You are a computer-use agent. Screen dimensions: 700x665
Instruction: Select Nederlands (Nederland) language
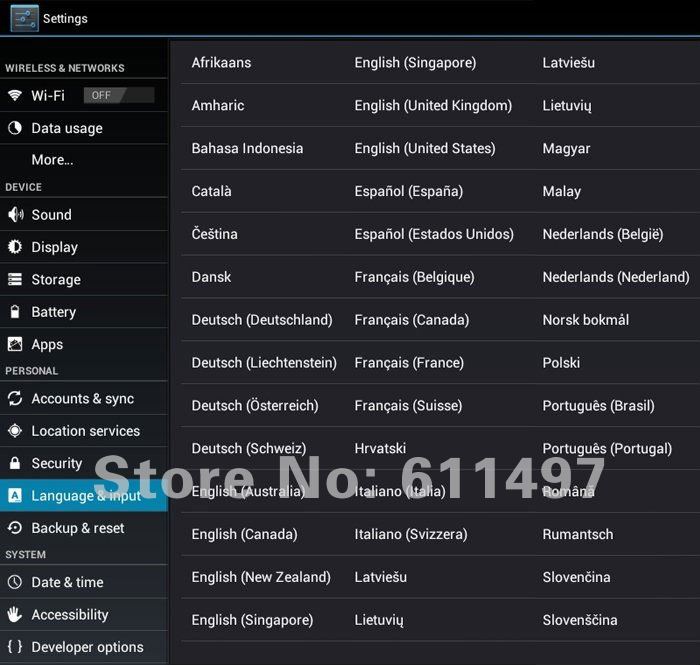tap(616, 277)
